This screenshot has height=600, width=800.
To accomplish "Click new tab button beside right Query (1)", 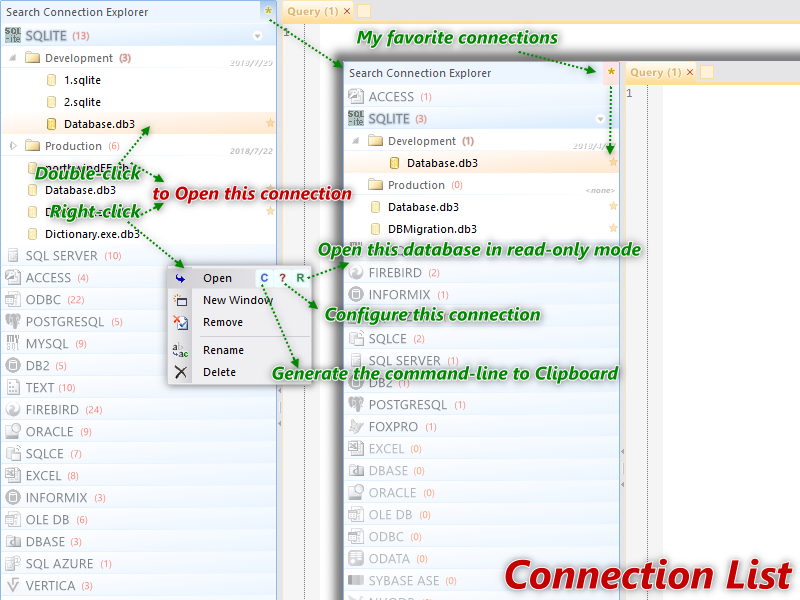I will click(707, 72).
